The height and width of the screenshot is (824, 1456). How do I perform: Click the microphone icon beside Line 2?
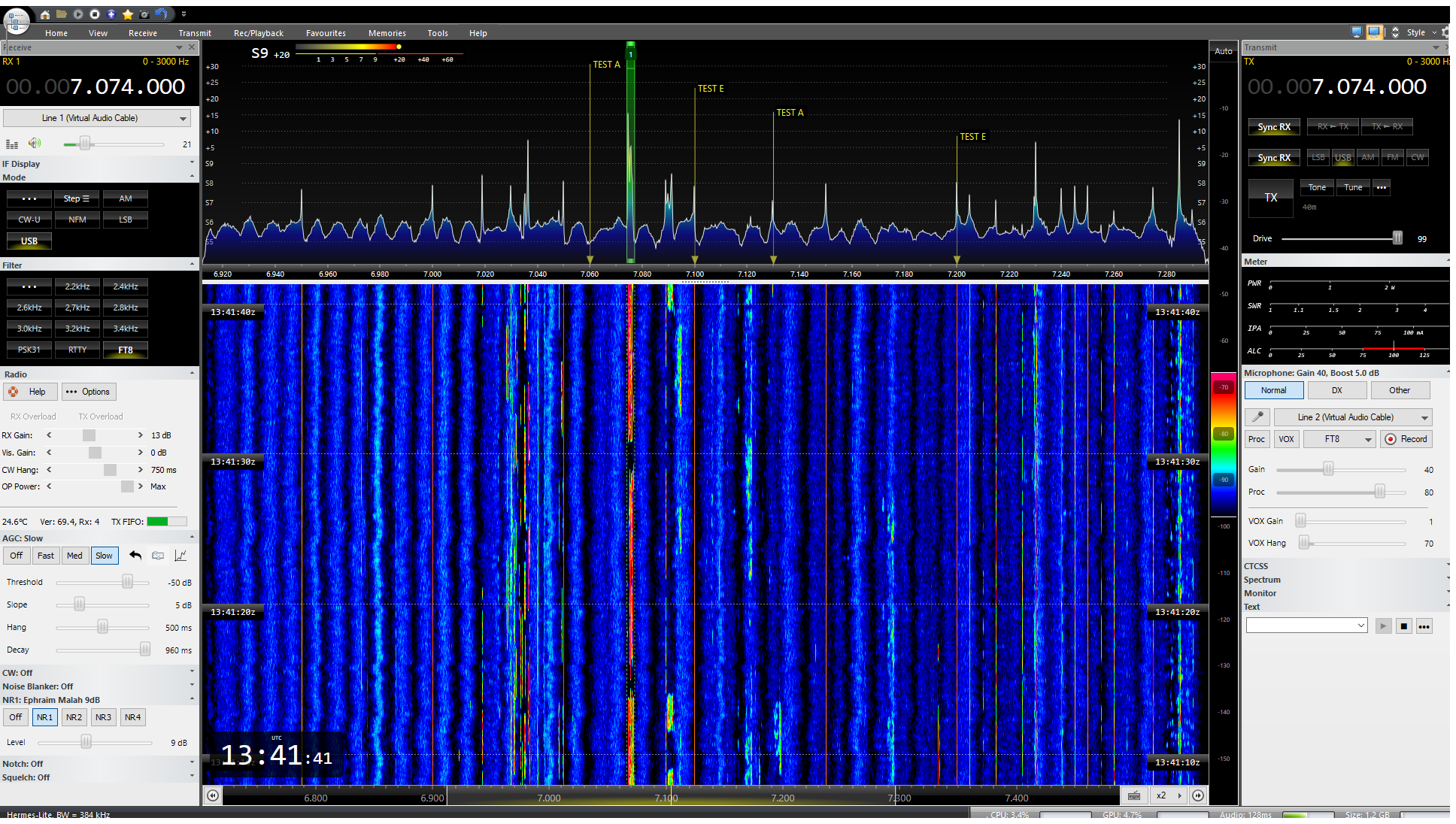click(x=1257, y=417)
